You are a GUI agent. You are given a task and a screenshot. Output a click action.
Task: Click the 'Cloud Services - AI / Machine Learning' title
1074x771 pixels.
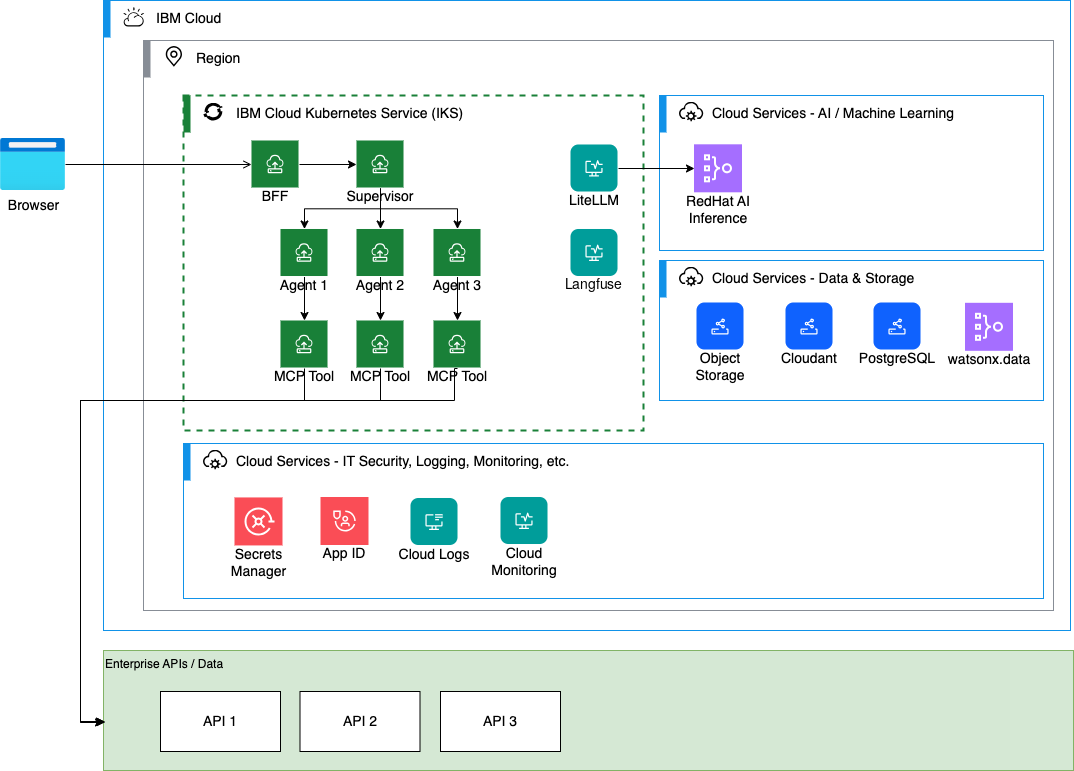832,113
